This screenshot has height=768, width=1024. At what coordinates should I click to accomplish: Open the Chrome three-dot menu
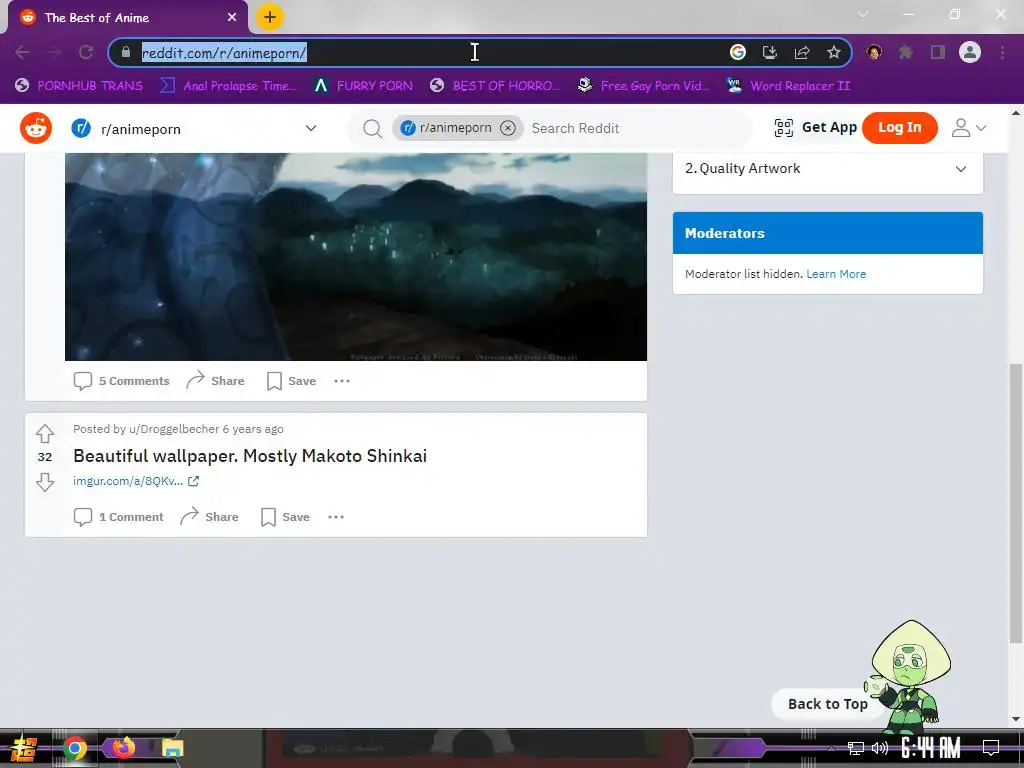point(1002,52)
